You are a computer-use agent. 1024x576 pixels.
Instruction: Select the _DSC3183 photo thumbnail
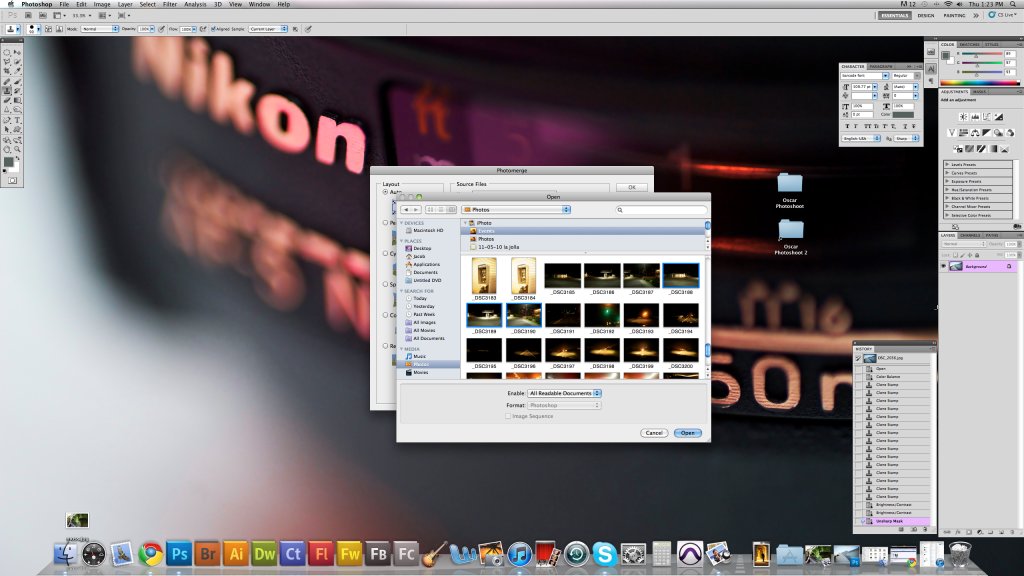[x=485, y=275]
